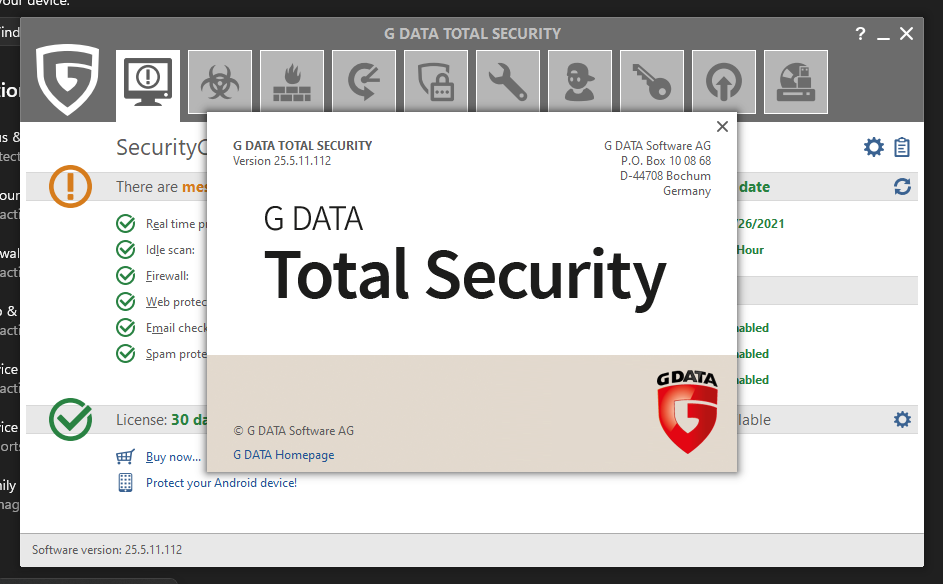Click the Android device phone icon

(x=125, y=482)
